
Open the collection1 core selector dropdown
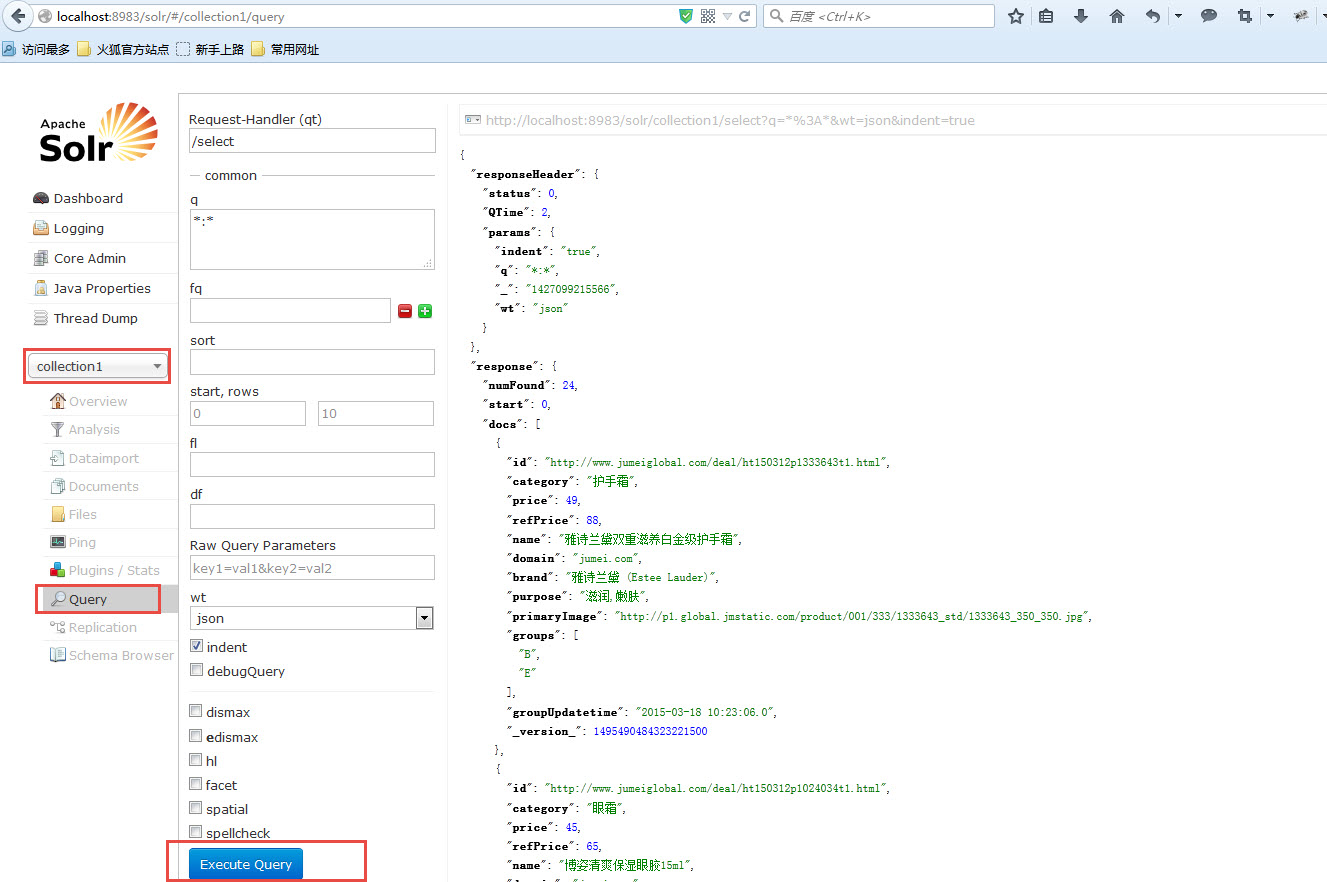(98, 366)
